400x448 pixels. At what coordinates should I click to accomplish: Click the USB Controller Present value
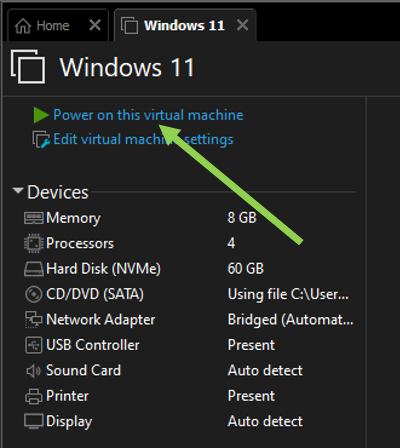[251, 345]
